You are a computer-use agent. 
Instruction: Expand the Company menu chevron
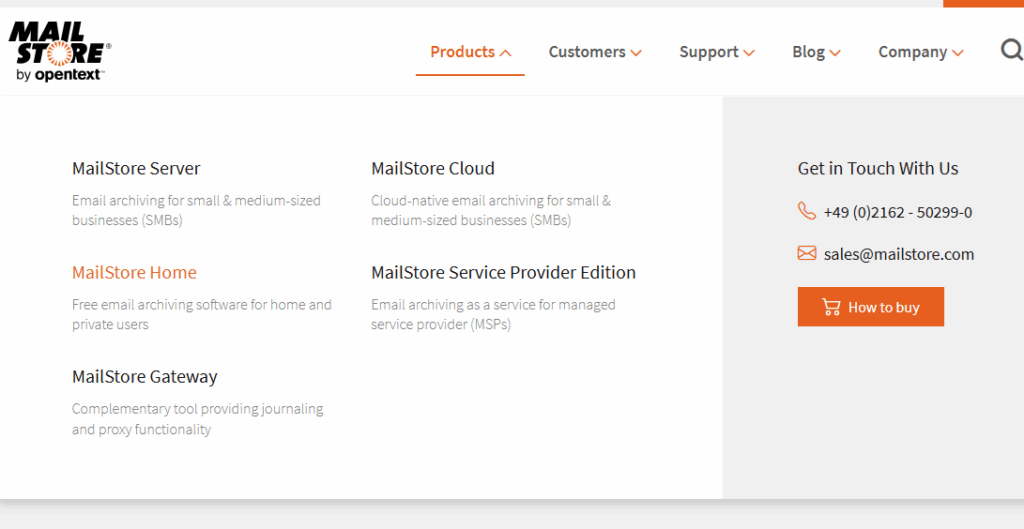[957, 53]
